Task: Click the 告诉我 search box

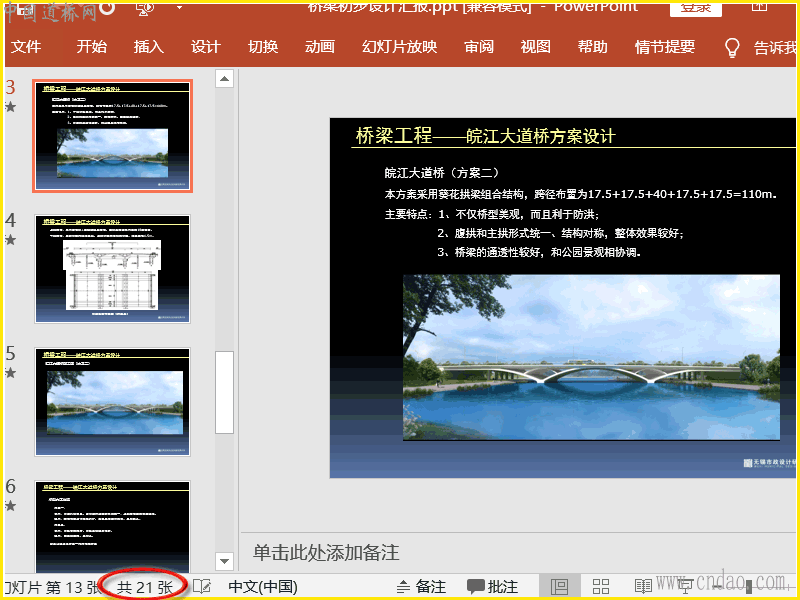Action: [x=774, y=47]
